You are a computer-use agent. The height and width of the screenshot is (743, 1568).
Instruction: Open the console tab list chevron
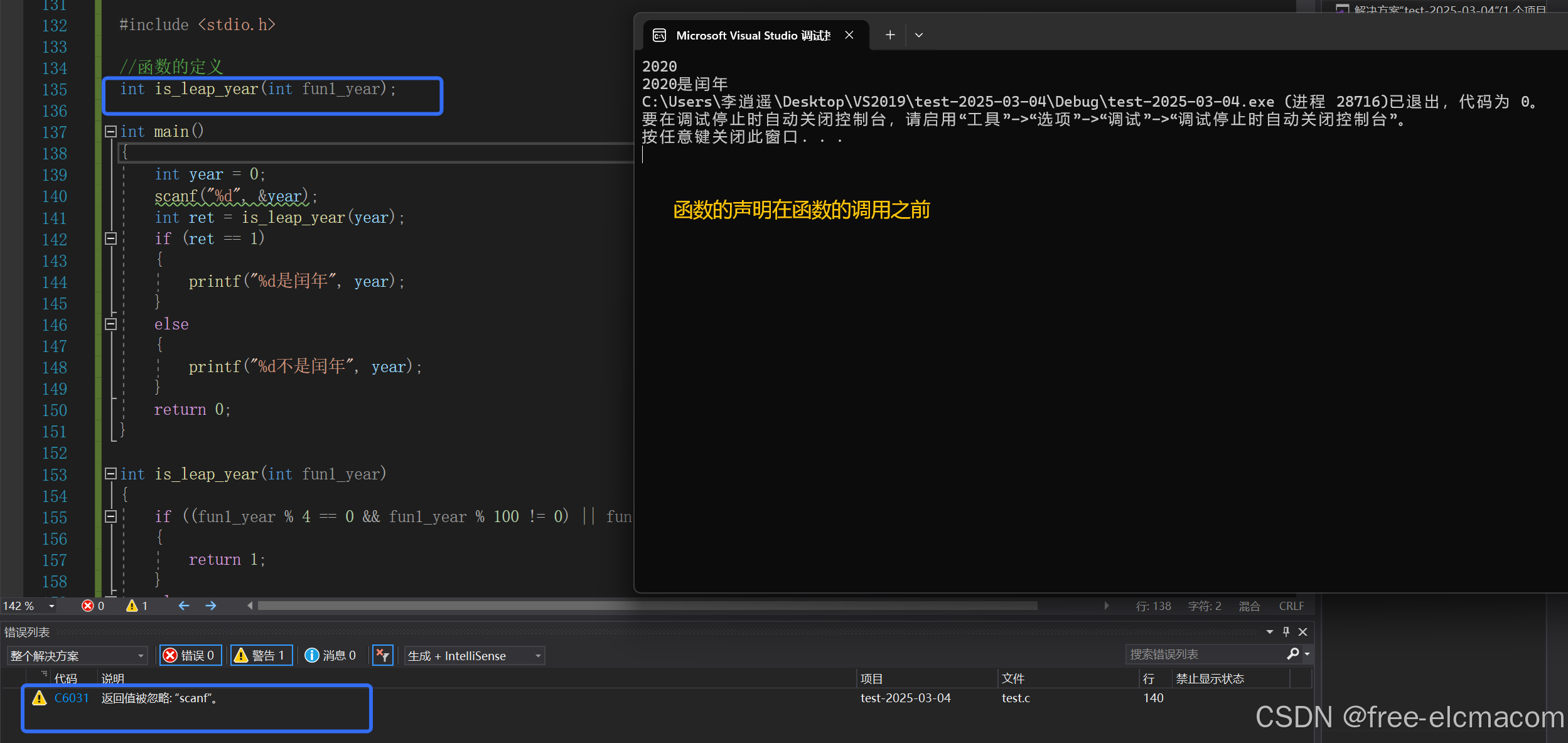(x=919, y=35)
